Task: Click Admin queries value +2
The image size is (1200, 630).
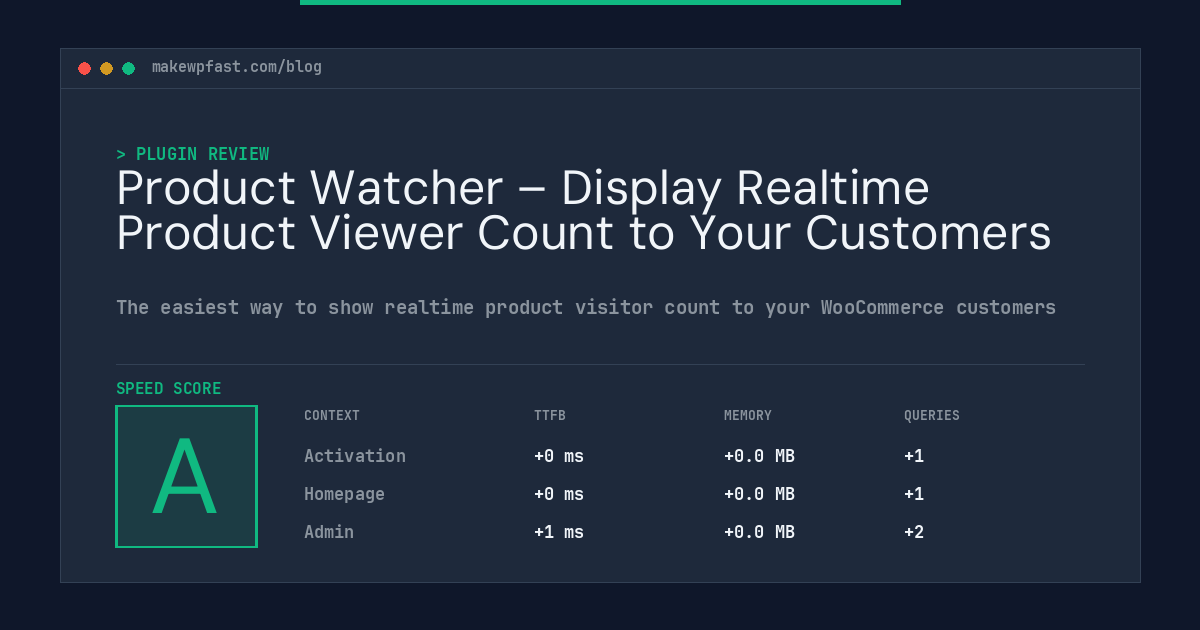Action: pos(914,532)
